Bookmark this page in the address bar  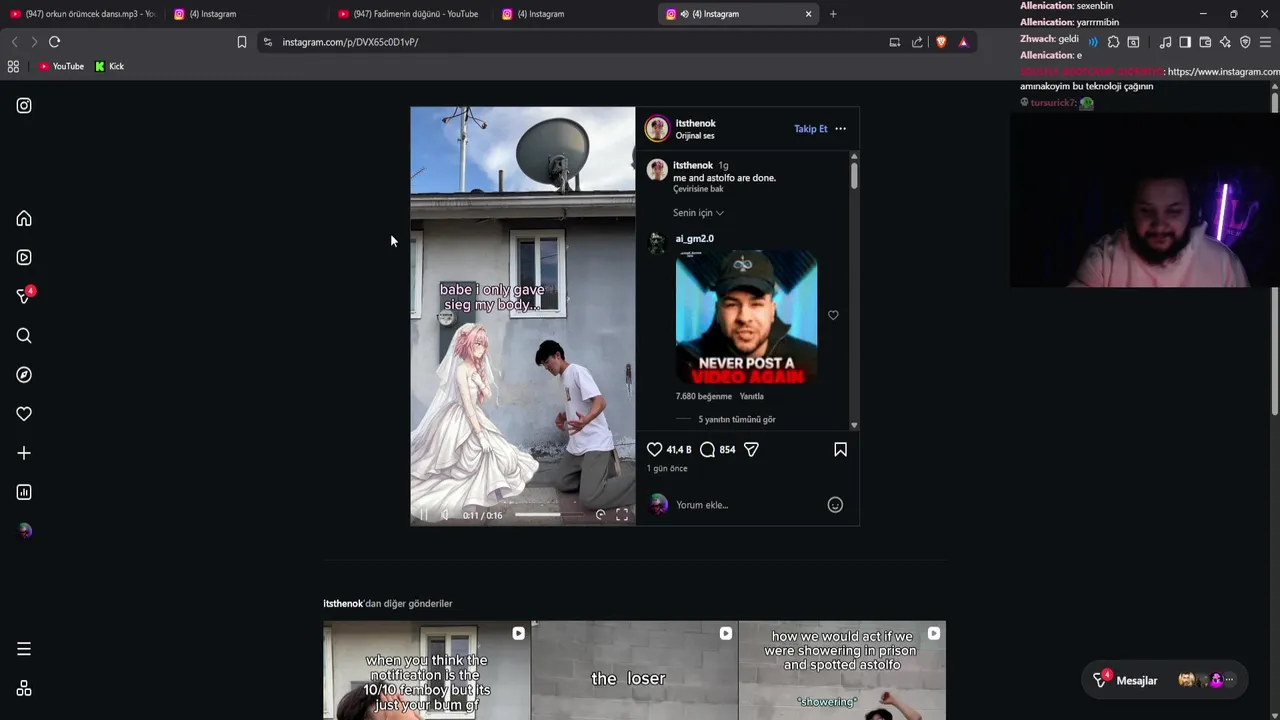tap(242, 42)
